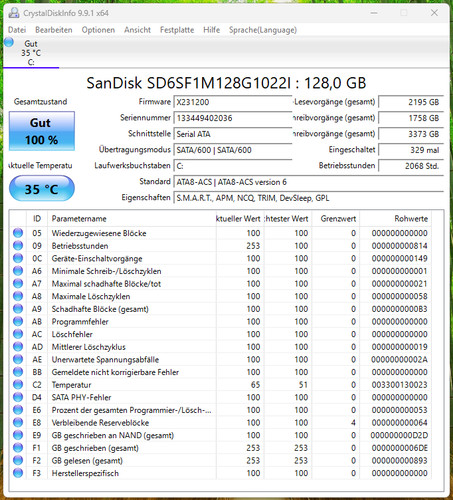Click status orb of Prozent der gesamten Programmier row
Screen dimensions: 453x500
pos(18,410)
